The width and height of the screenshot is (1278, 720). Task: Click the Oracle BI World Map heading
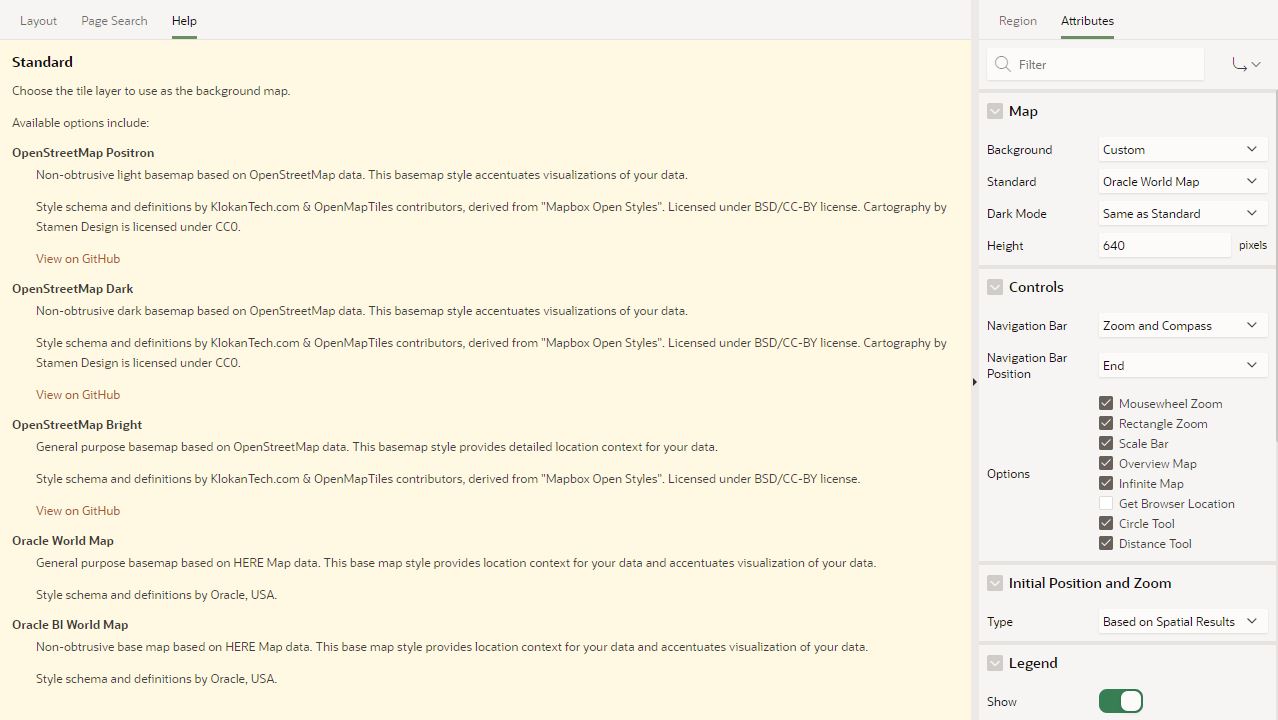point(70,625)
